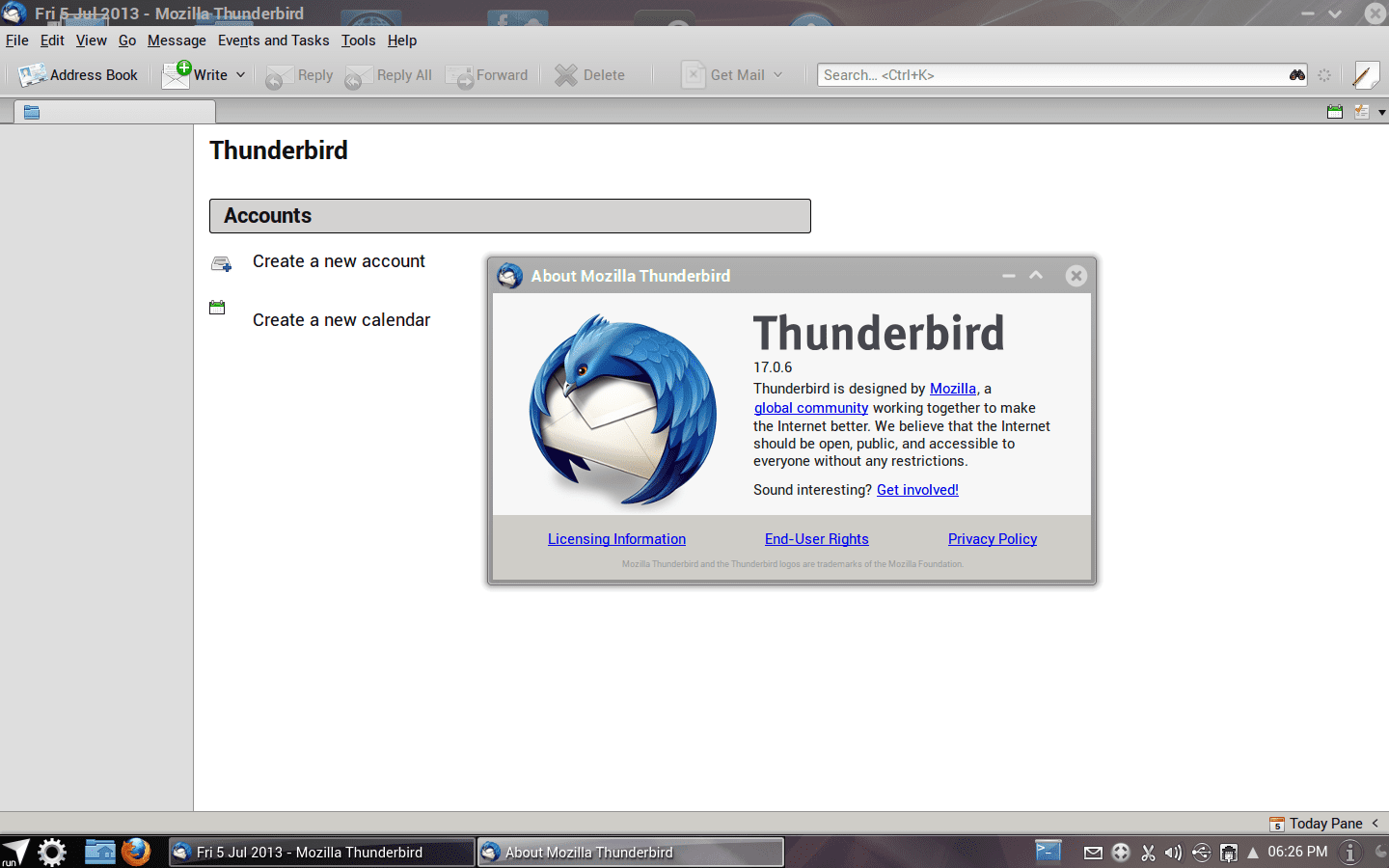This screenshot has width=1389, height=868.
Task: Click the Delete toolbar button
Action: [589, 75]
